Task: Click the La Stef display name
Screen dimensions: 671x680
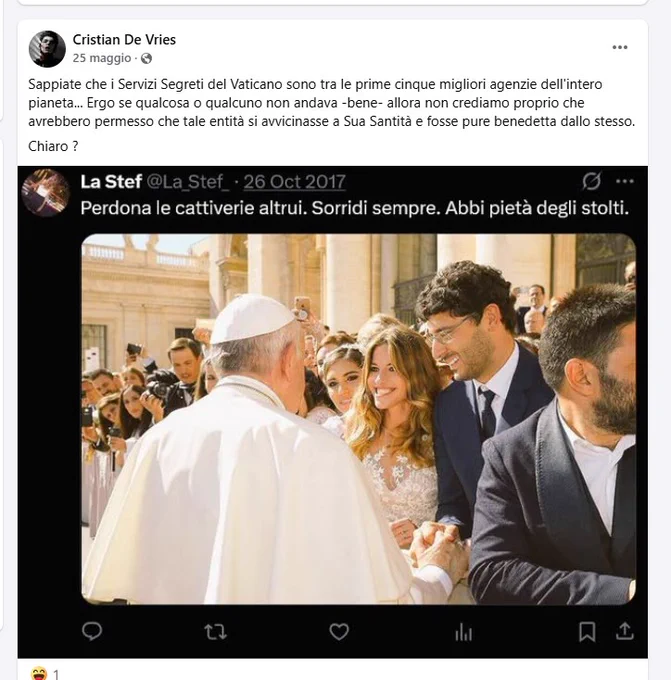Action: (x=111, y=182)
